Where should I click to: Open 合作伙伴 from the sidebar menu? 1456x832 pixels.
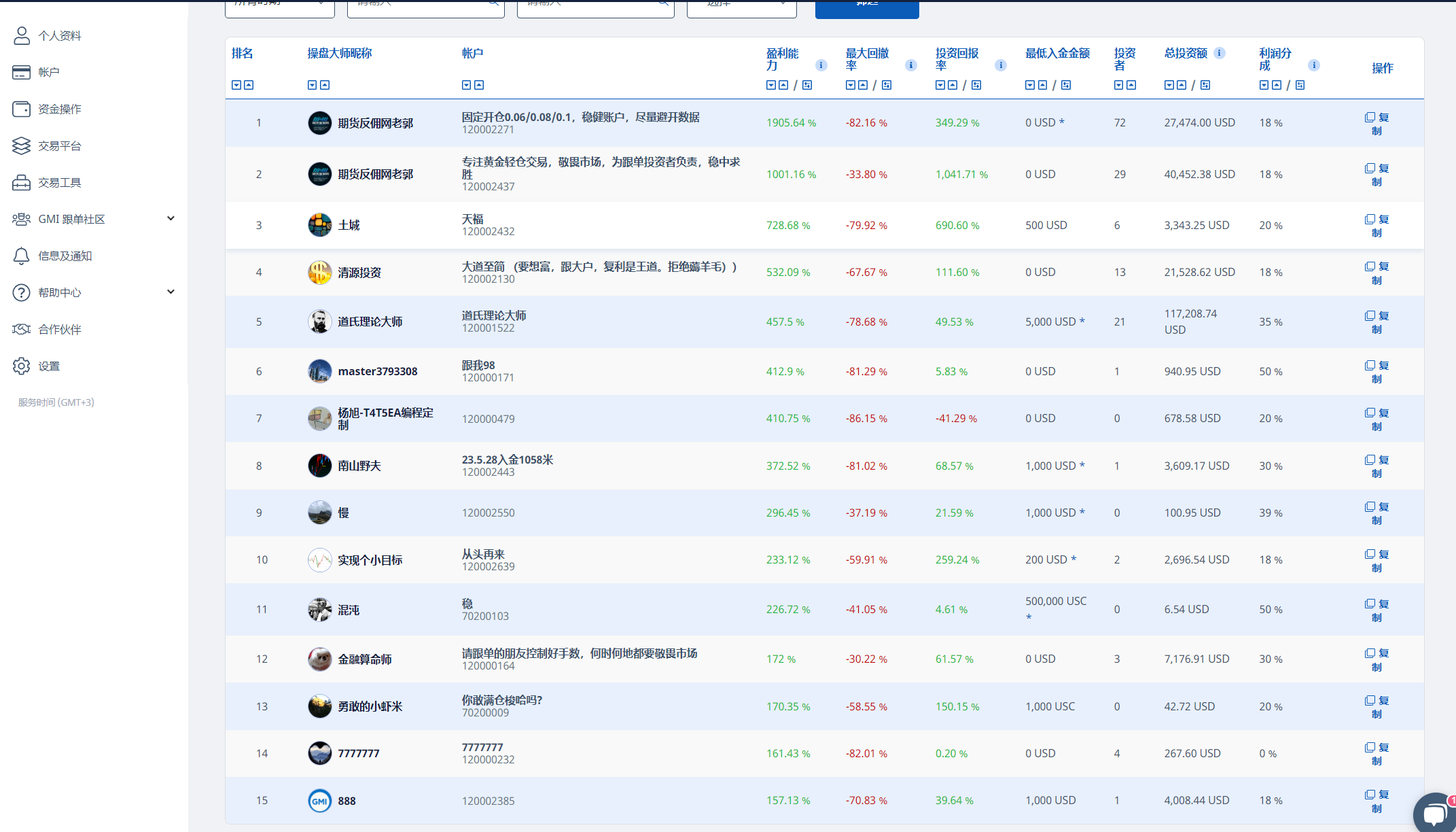click(21, 329)
